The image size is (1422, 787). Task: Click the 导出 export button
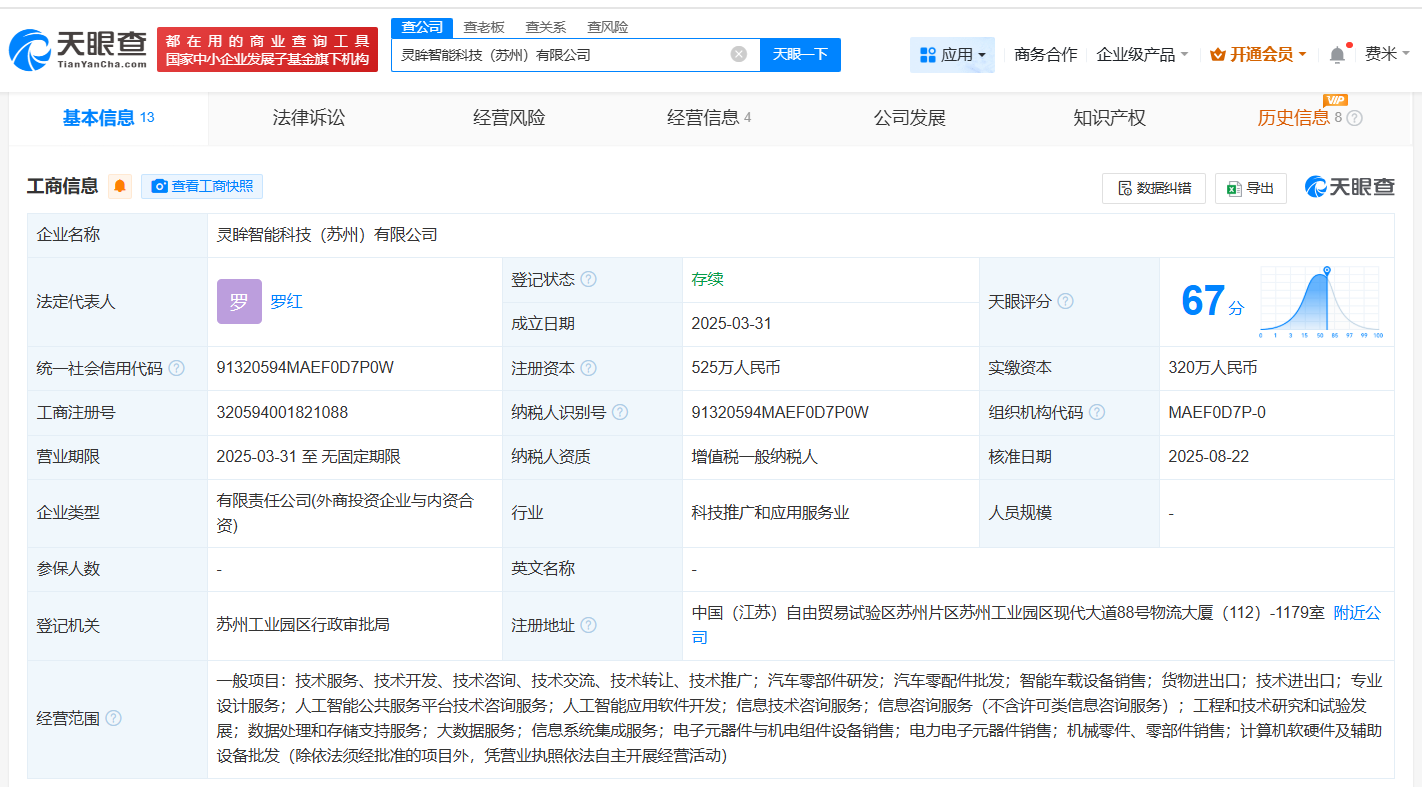point(1250,188)
